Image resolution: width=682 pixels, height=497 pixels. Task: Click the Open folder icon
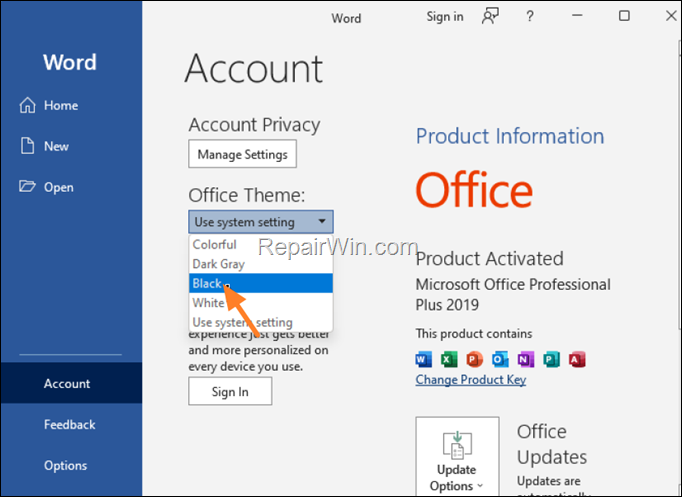pyautogui.click(x=27, y=187)
